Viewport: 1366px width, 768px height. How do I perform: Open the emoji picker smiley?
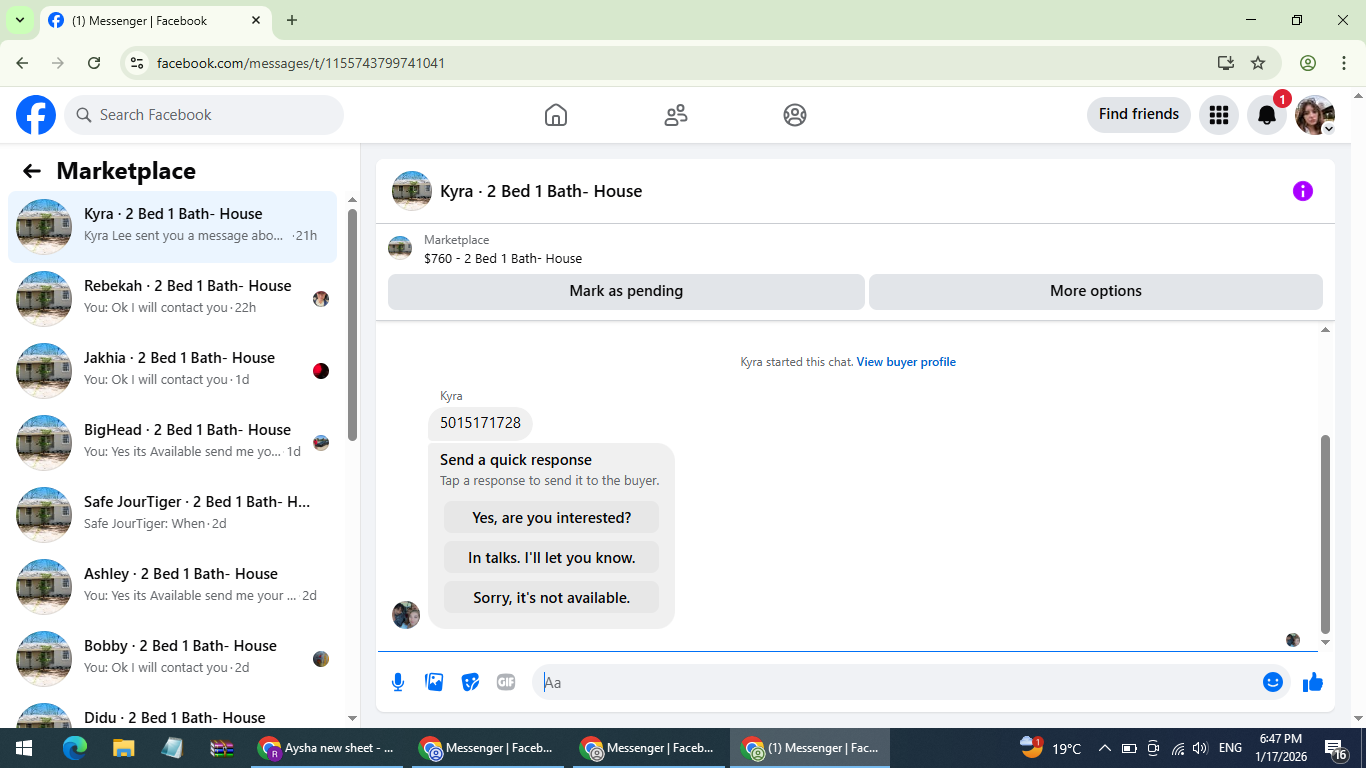click(1273, 682)
